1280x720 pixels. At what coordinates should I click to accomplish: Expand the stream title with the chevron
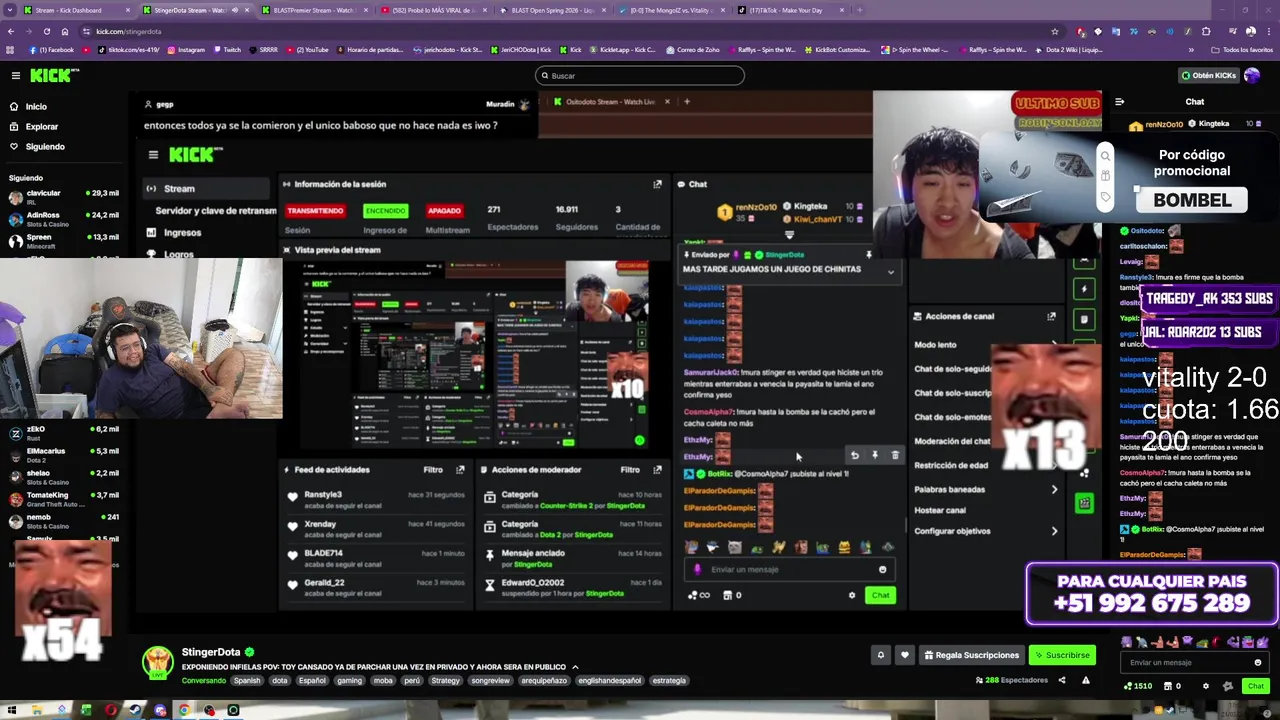pos(575,667)
